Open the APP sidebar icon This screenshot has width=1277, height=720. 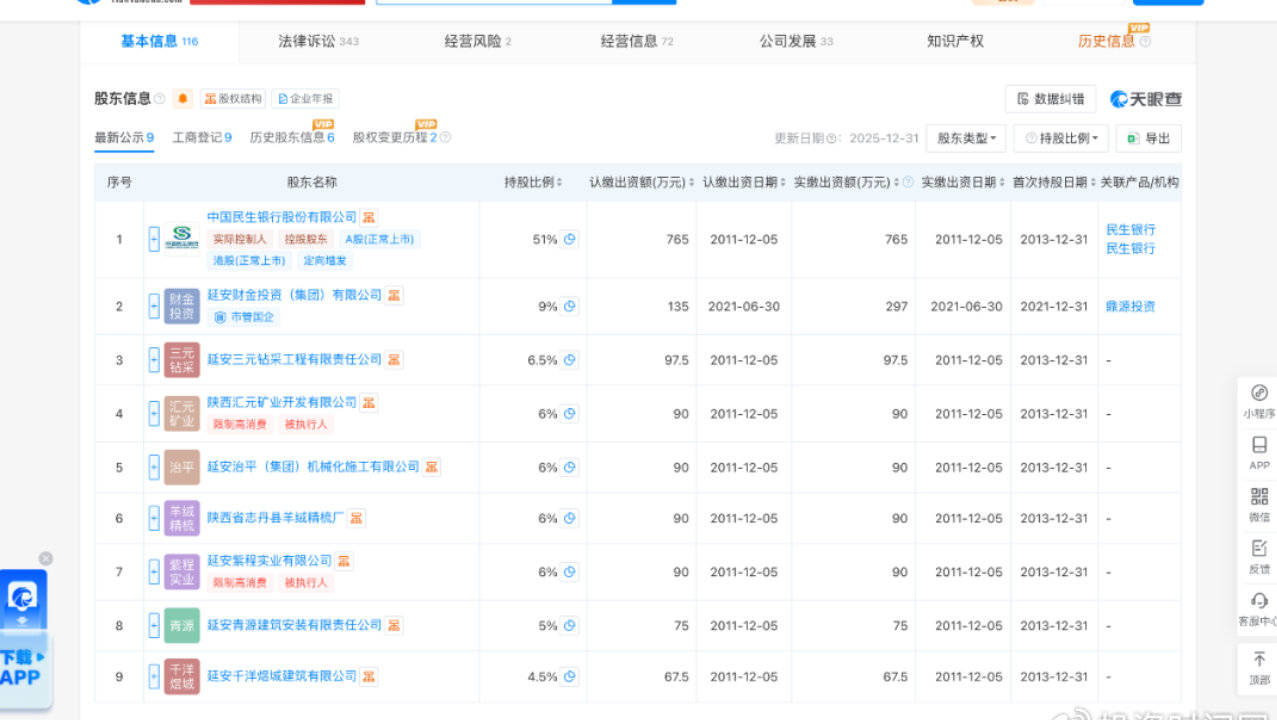coord(1259,453)
